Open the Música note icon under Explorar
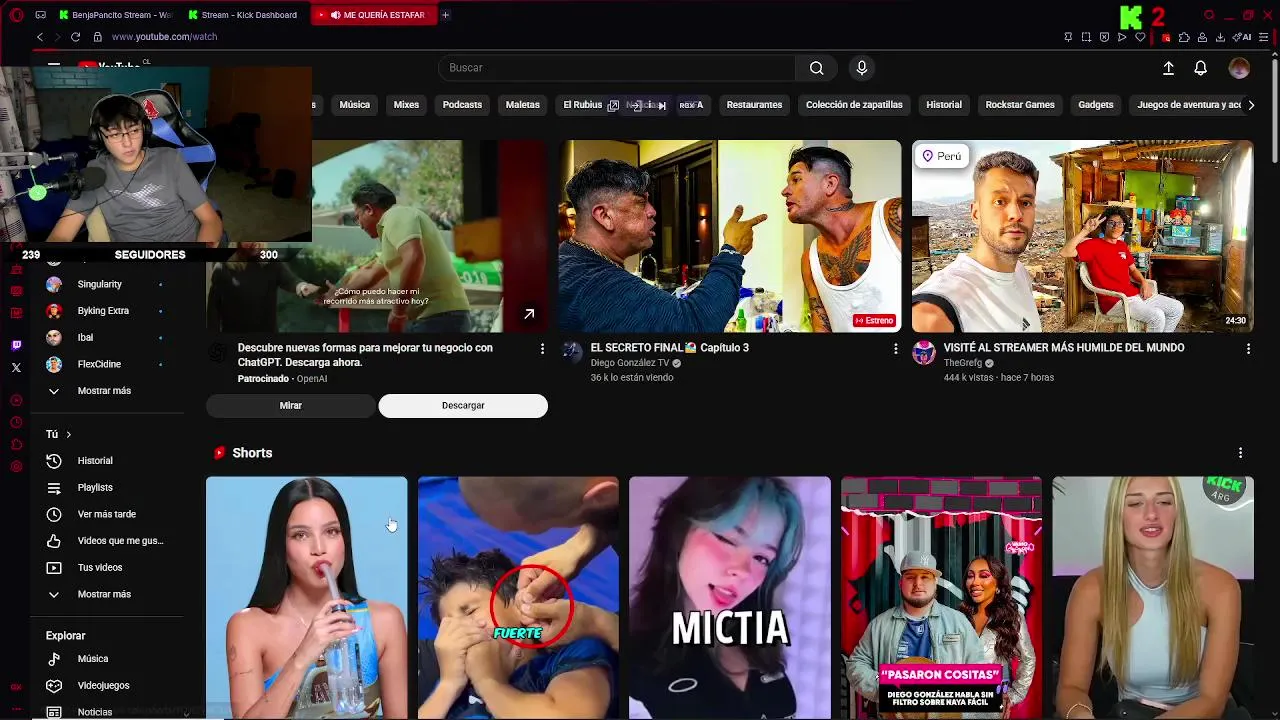 tap(54, 659)
